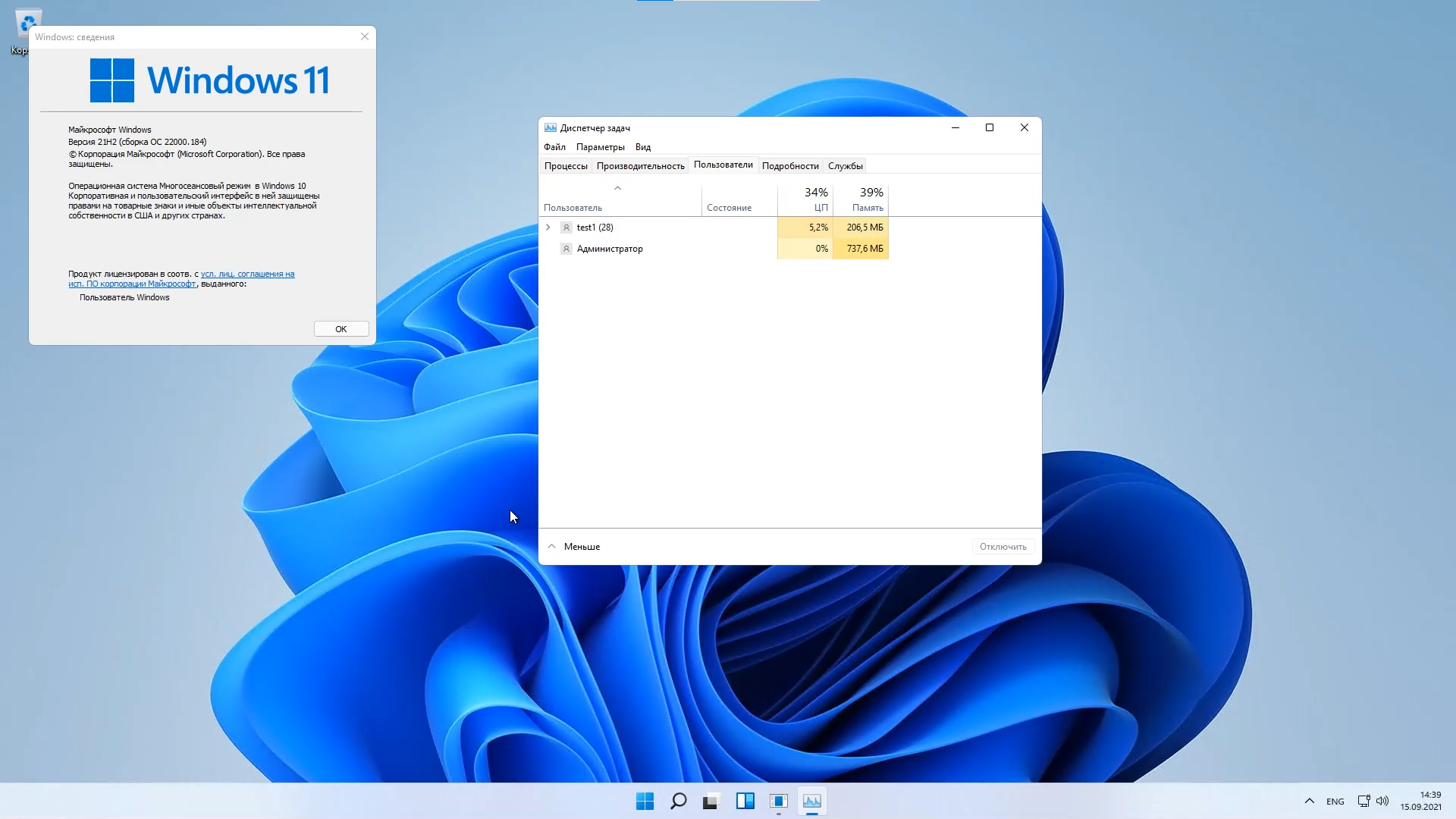Open Widgets panel taskbar icon
This screenshot has width=1456, height=819.
(x=745, y=801)
